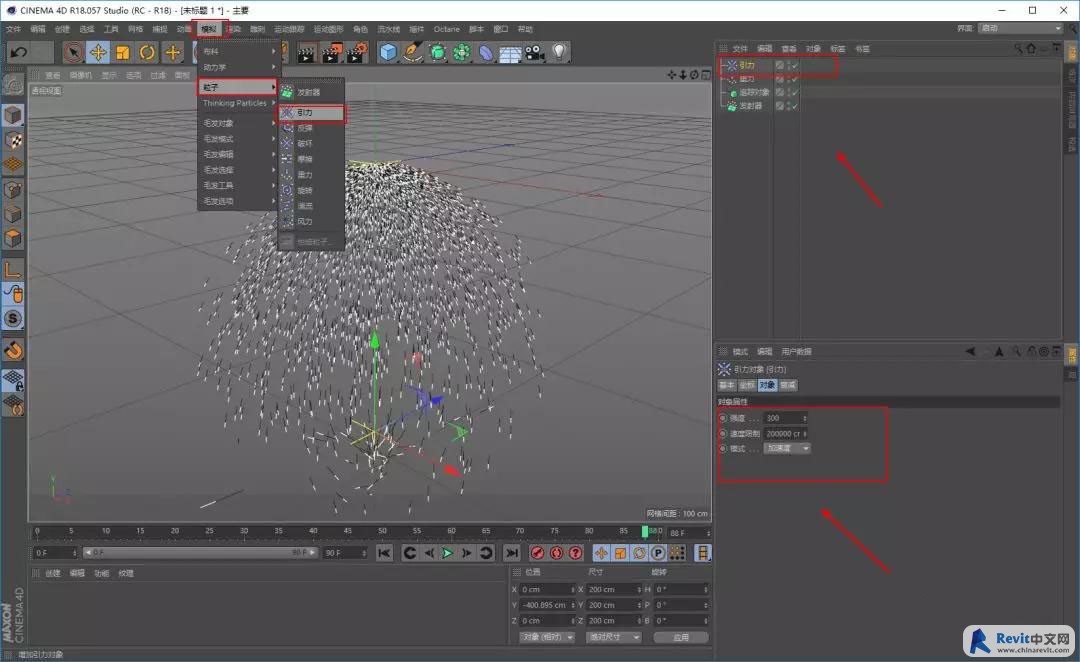Activate the Scale tool
1080x662 pixels.
[123, 52]
